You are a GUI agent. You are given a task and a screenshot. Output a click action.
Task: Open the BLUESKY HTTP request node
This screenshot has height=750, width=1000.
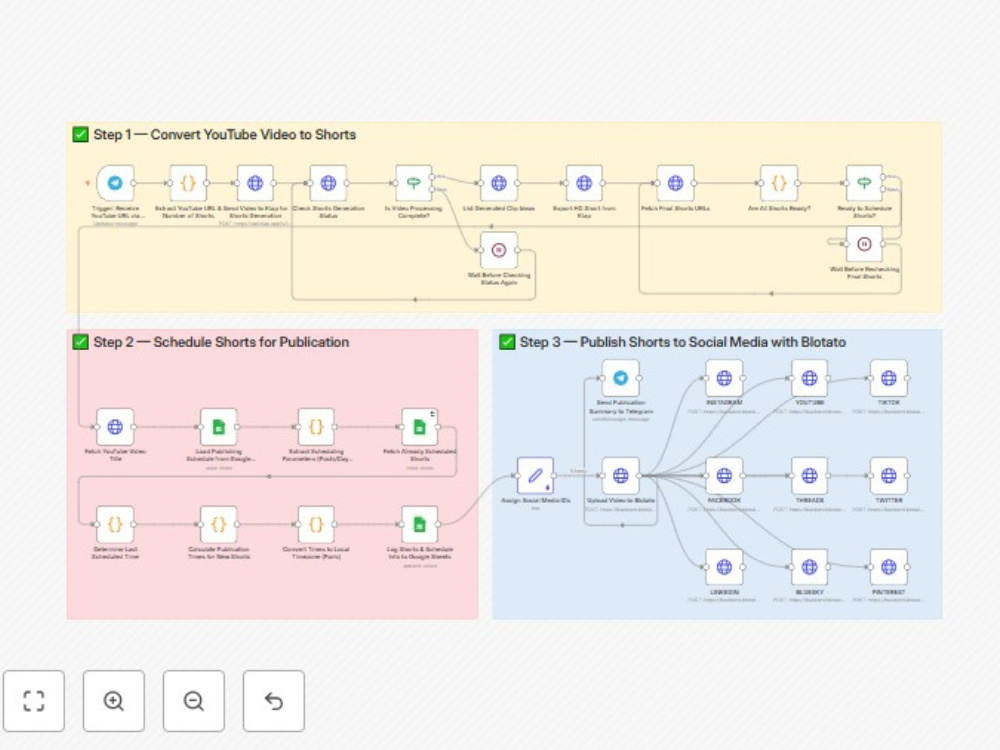click(809, 567)
